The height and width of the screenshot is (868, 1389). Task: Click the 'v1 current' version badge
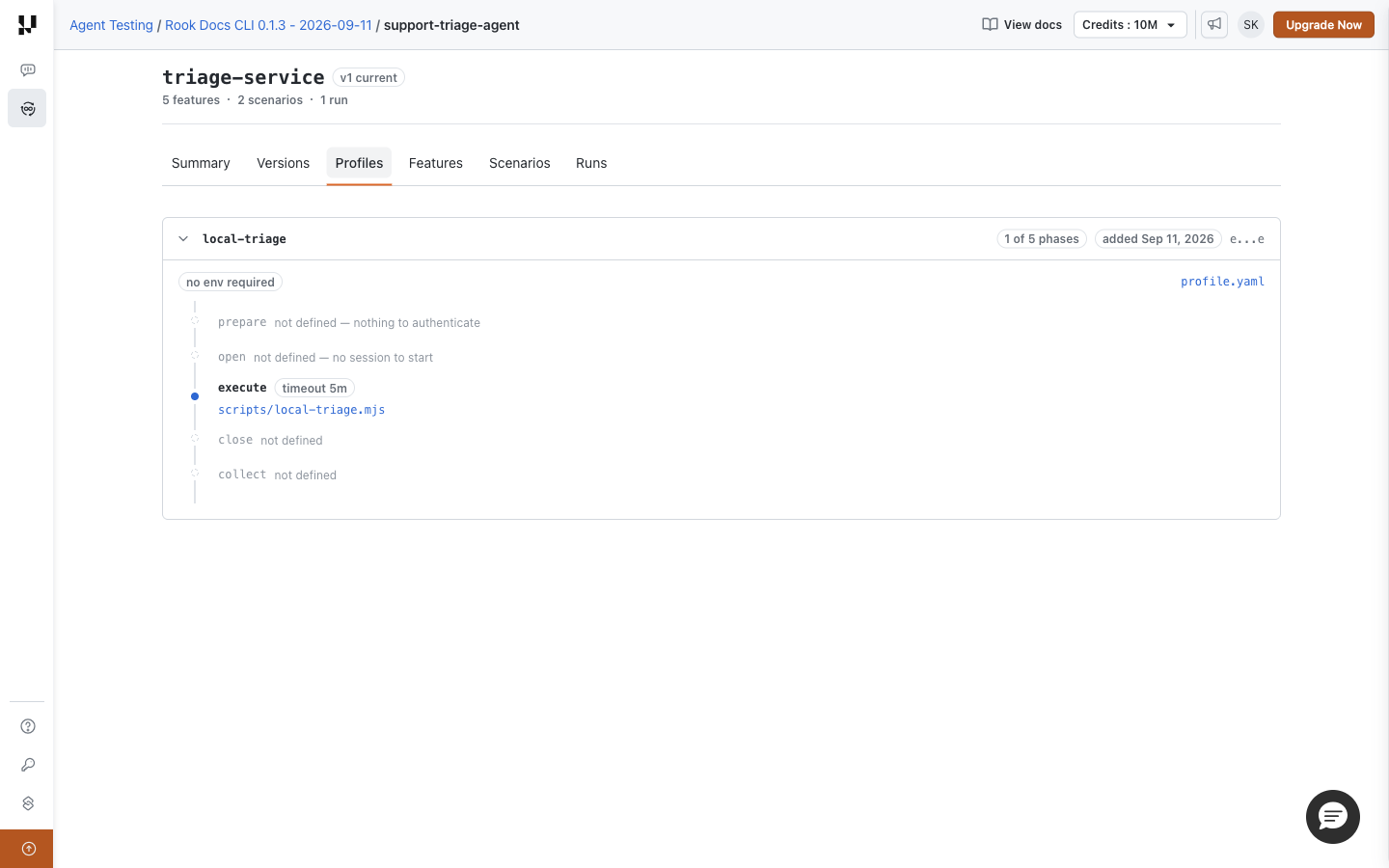click(x=368, y=78)
